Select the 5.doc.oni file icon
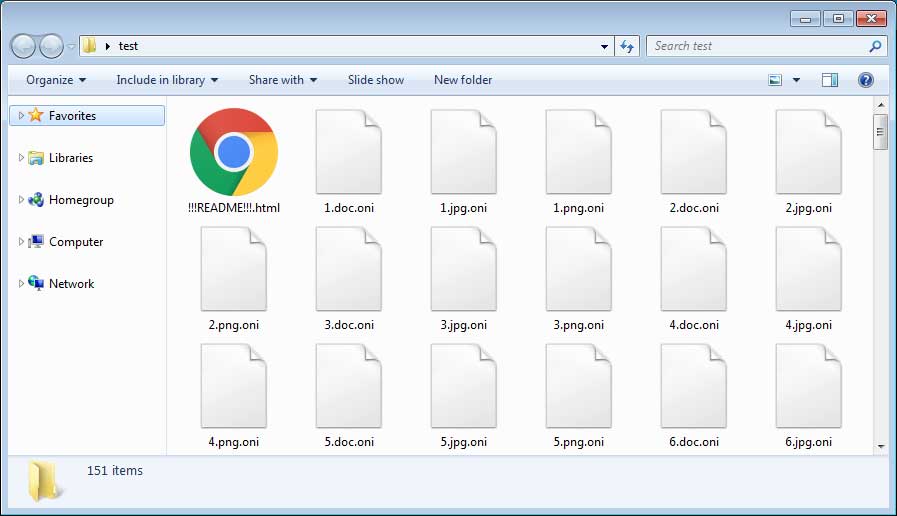Image resolution: width=897 pixels, height=516 pixels. point(349,386)
